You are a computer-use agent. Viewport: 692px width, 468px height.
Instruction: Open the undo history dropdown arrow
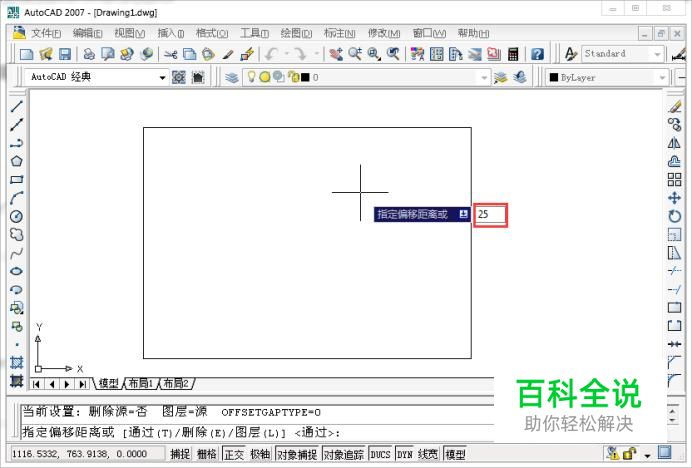pos(286,54)
